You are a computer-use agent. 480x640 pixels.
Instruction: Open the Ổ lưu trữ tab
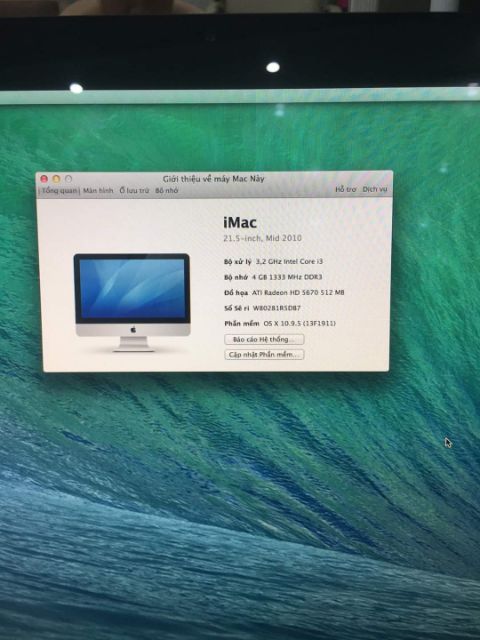click(x=134, y=191)
